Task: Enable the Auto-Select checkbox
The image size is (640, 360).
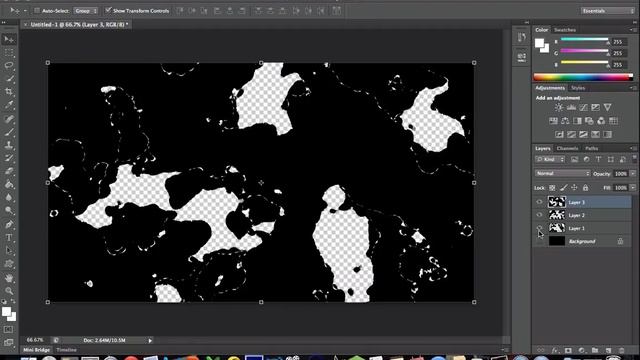Action: point(37,11)
